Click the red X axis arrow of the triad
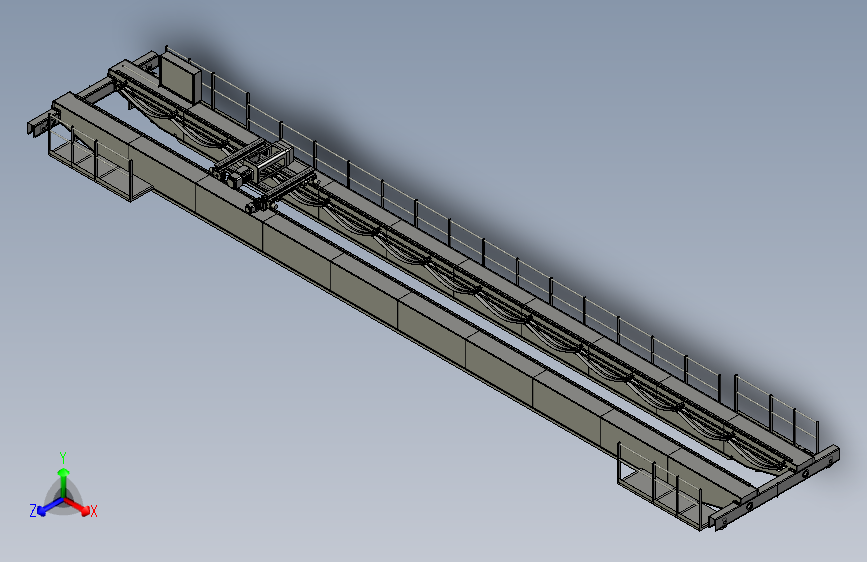The height and width of the screenshot is (562, 867). click(x=78, y=506)
